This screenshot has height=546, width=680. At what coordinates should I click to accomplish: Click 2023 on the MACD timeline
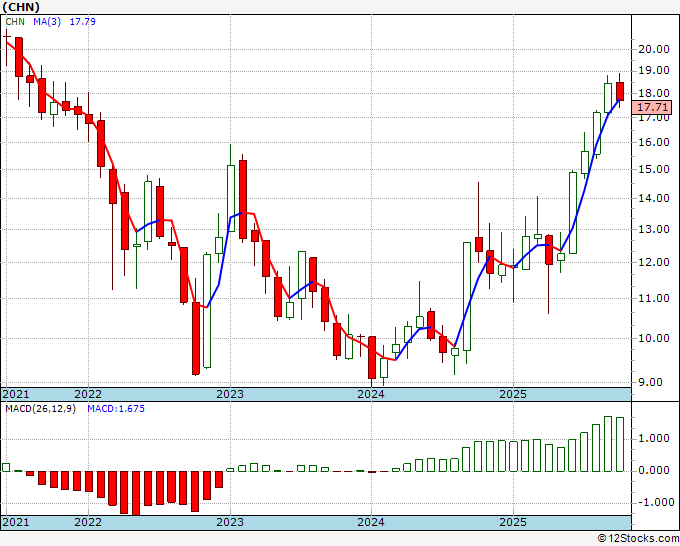[x=230, y=522]
